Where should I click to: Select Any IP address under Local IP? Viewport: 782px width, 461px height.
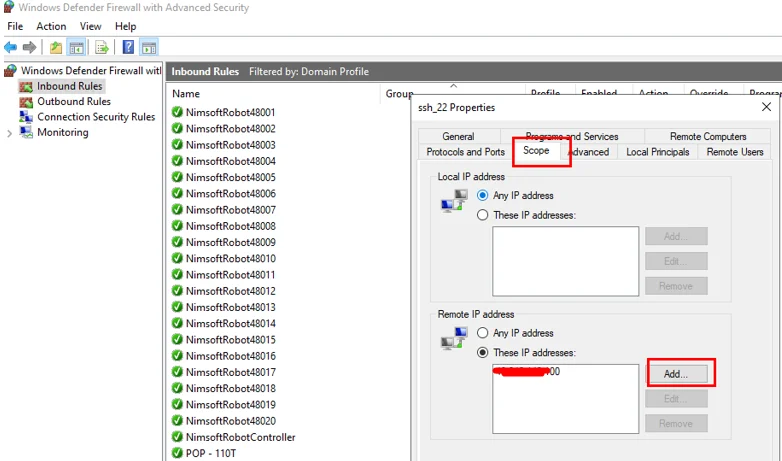[x=482, y=195]
